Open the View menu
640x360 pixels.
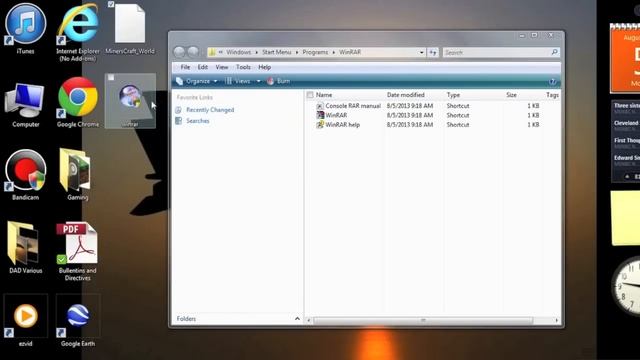tap(222, 67)
